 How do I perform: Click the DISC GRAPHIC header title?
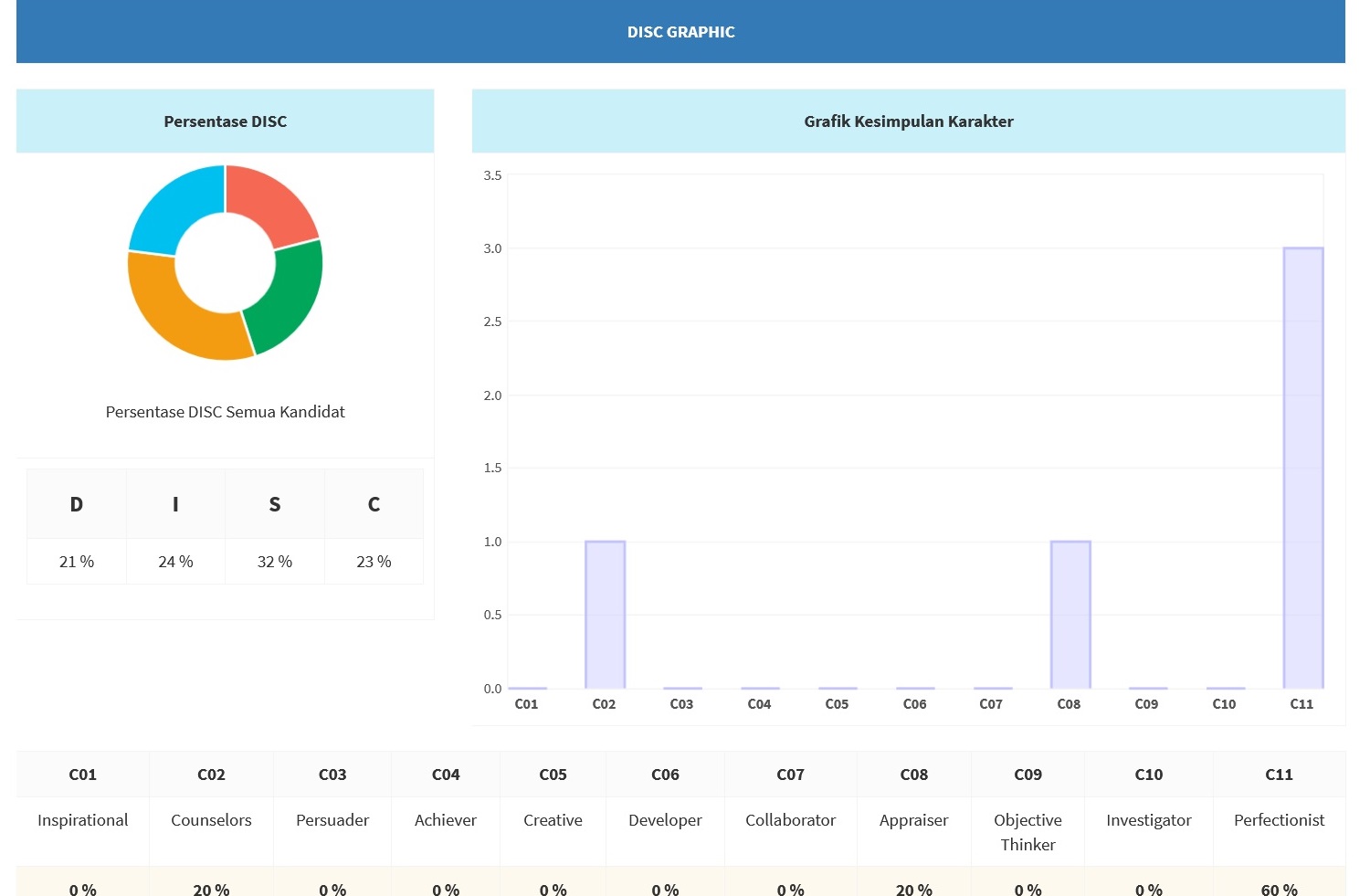(x=680, y=32)
